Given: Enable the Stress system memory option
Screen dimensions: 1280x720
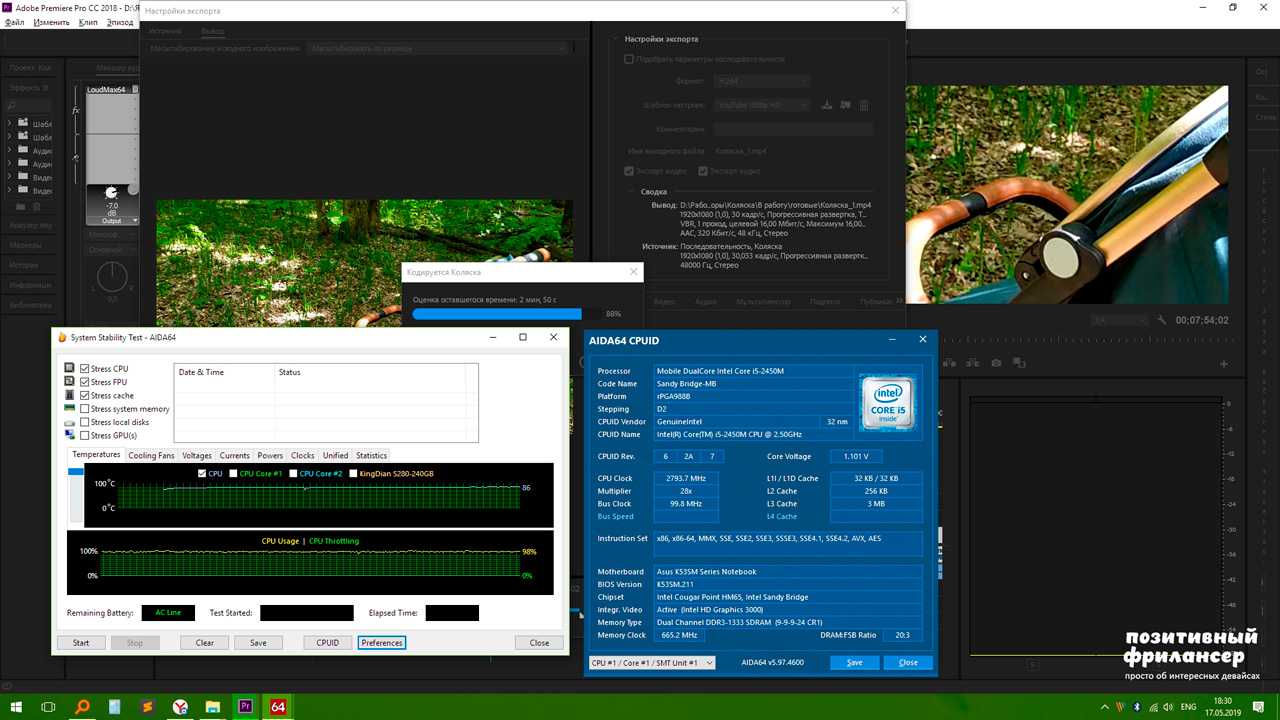Looking at the screenshot, I should click(x=85, y=409).
